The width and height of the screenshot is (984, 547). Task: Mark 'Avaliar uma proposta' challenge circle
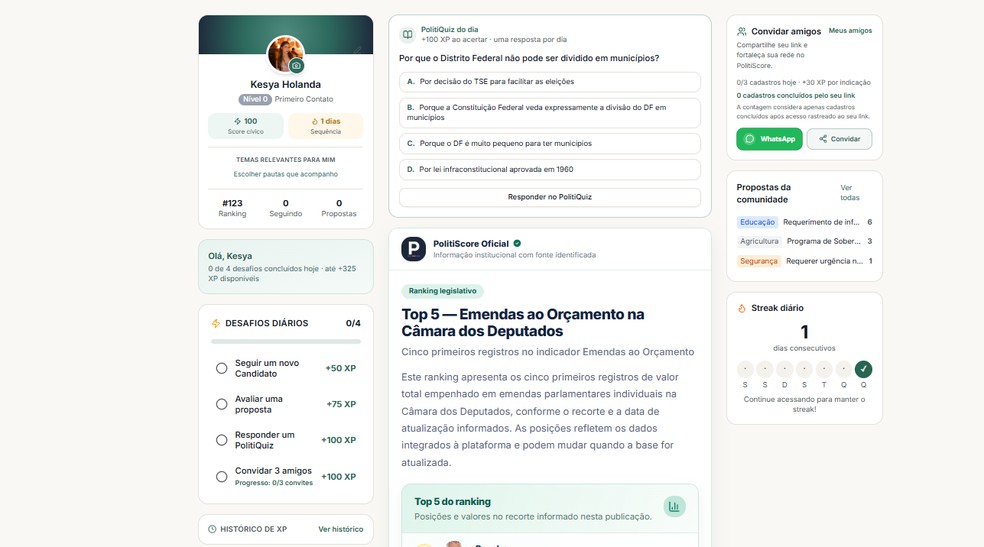(x=222, y=404)
